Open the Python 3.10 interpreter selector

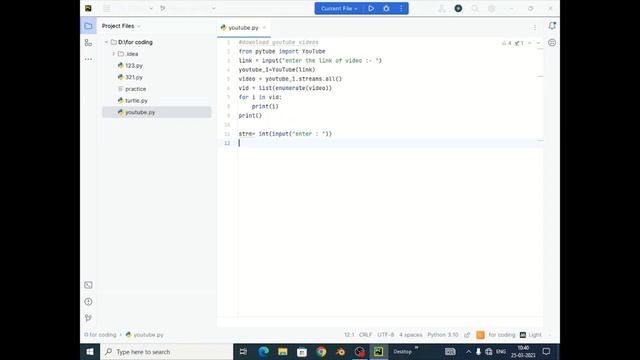(443, 335)
